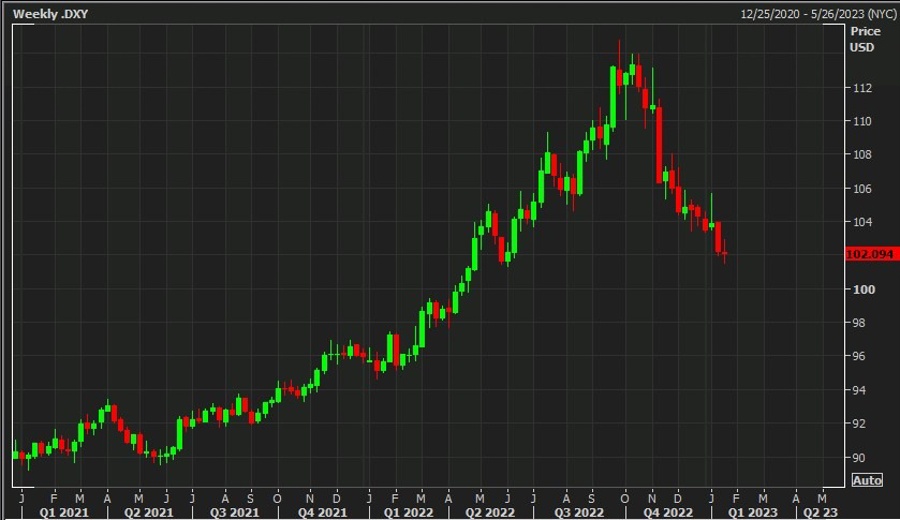The width and height of the screenshot is (900, 520).
Task: Click the 90 price axis value
Action: point(859,457)
